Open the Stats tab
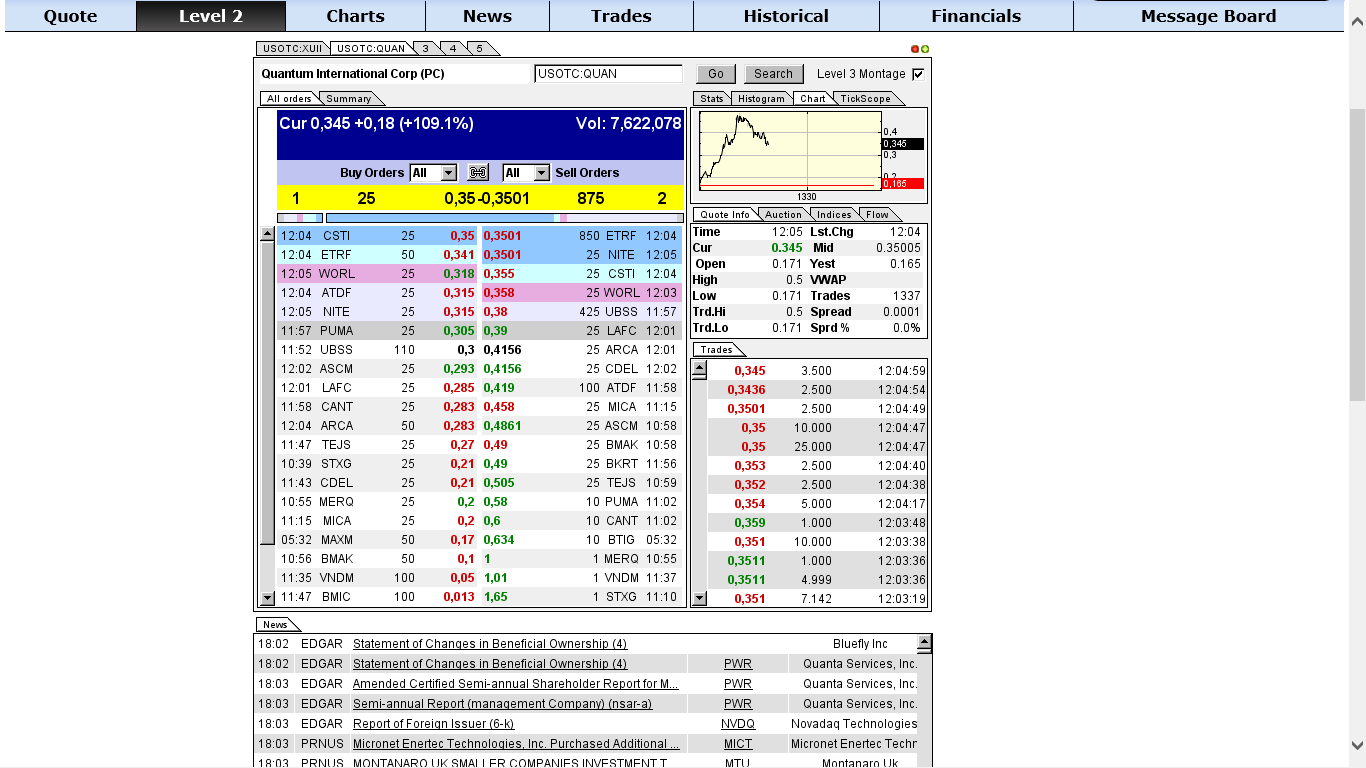Viewport: 1366px width, 768px height. [711, 98]
